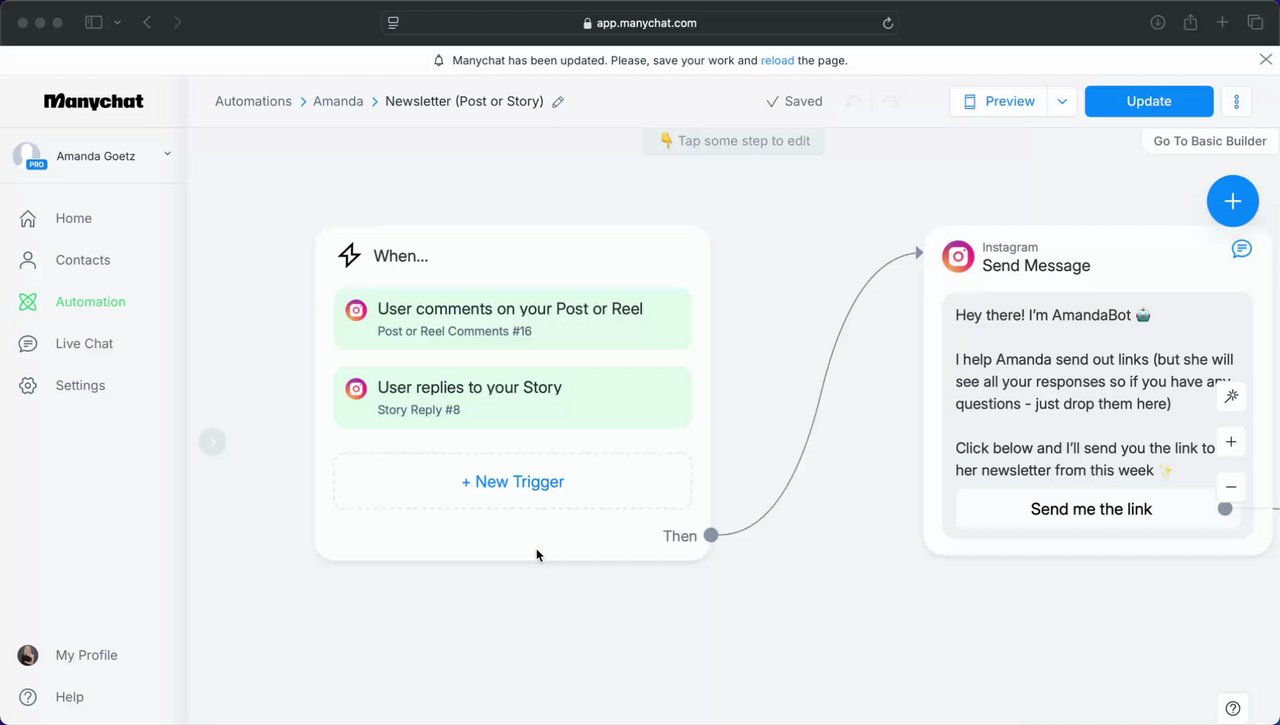
Task: Click the magic wand auto-arrange icon
Action: 1231,396
